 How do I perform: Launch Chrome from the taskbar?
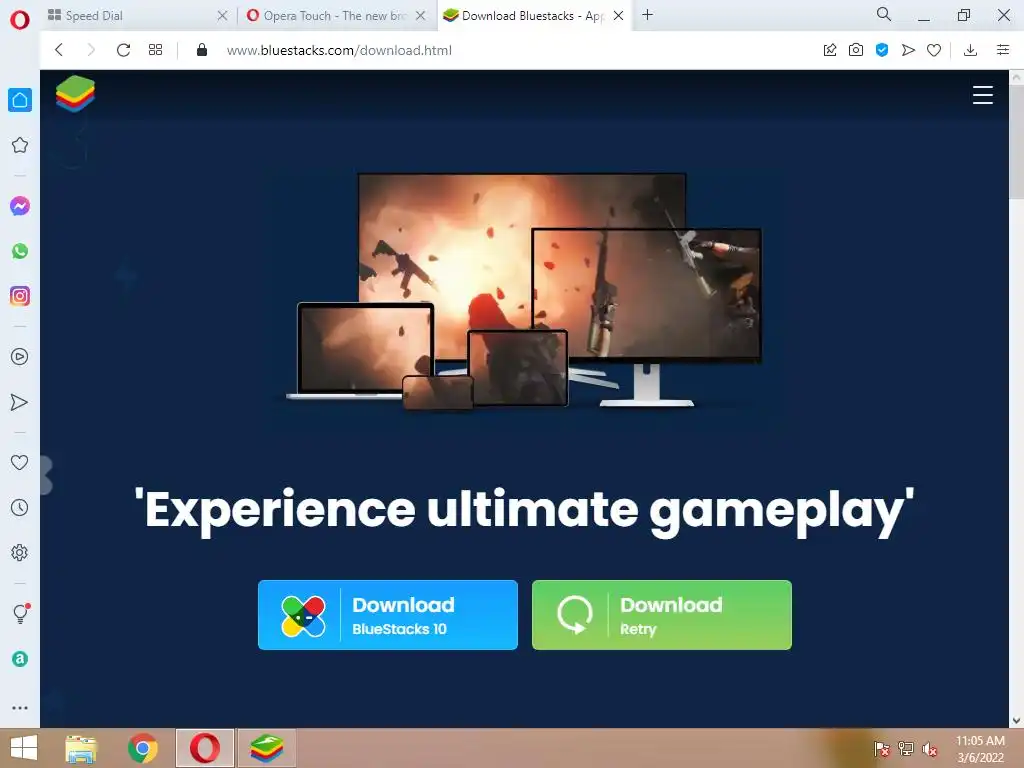point(143,748)
